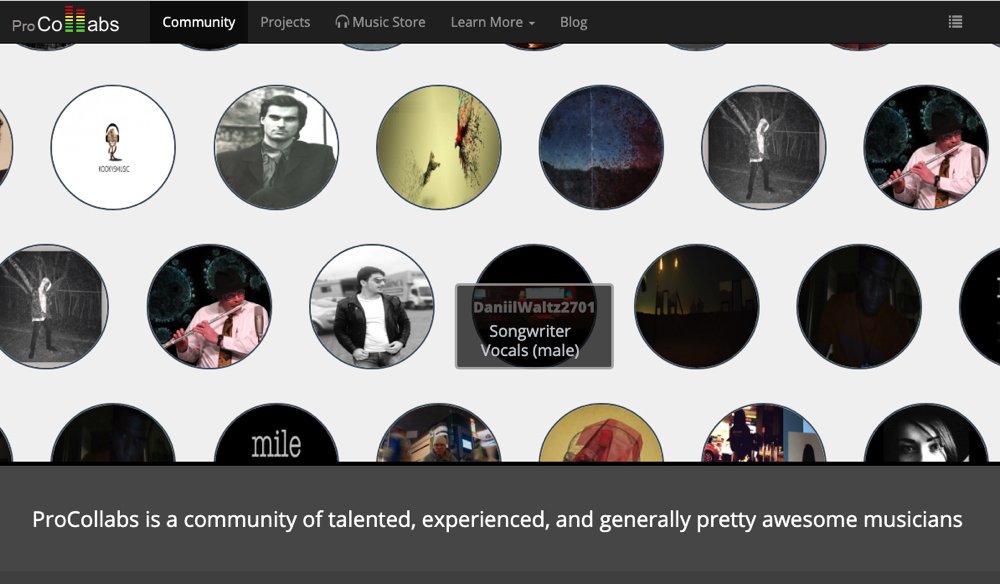Select the KOOKYSMUSIC profile avatar
The image size is (1000, 584).
point(113,147)
